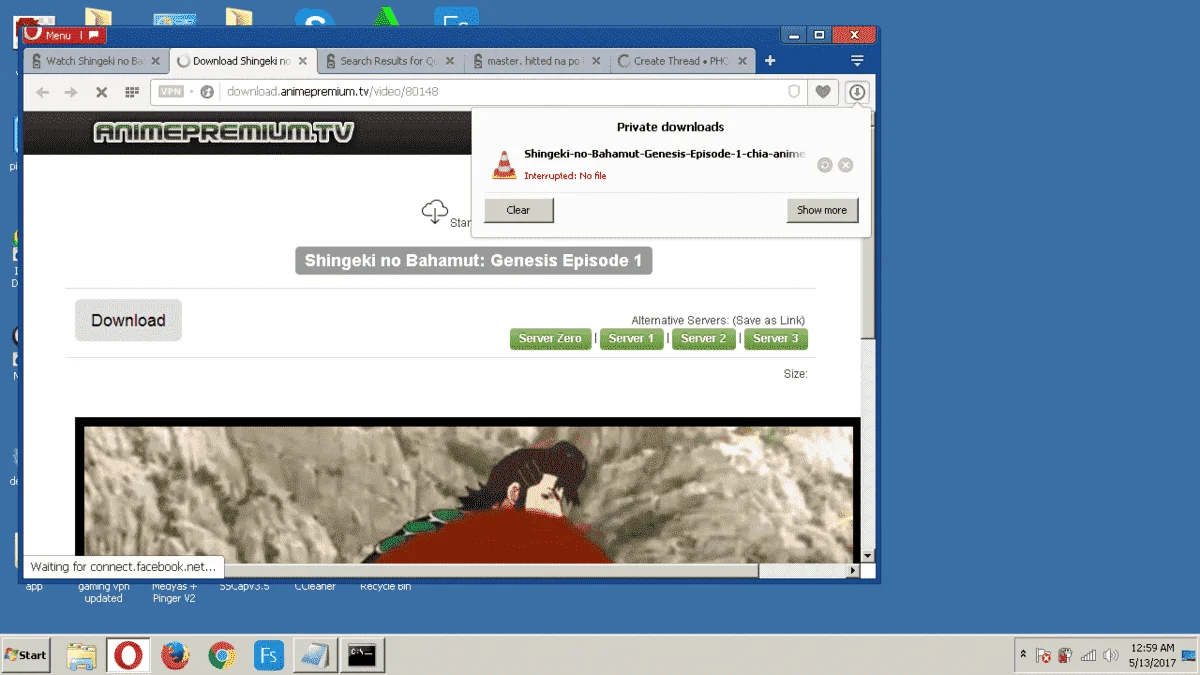Image resolution: width=1200 pixels, height=675 pixels.
Task: Clear the downloads list
Action: click(x=518, y=210)
